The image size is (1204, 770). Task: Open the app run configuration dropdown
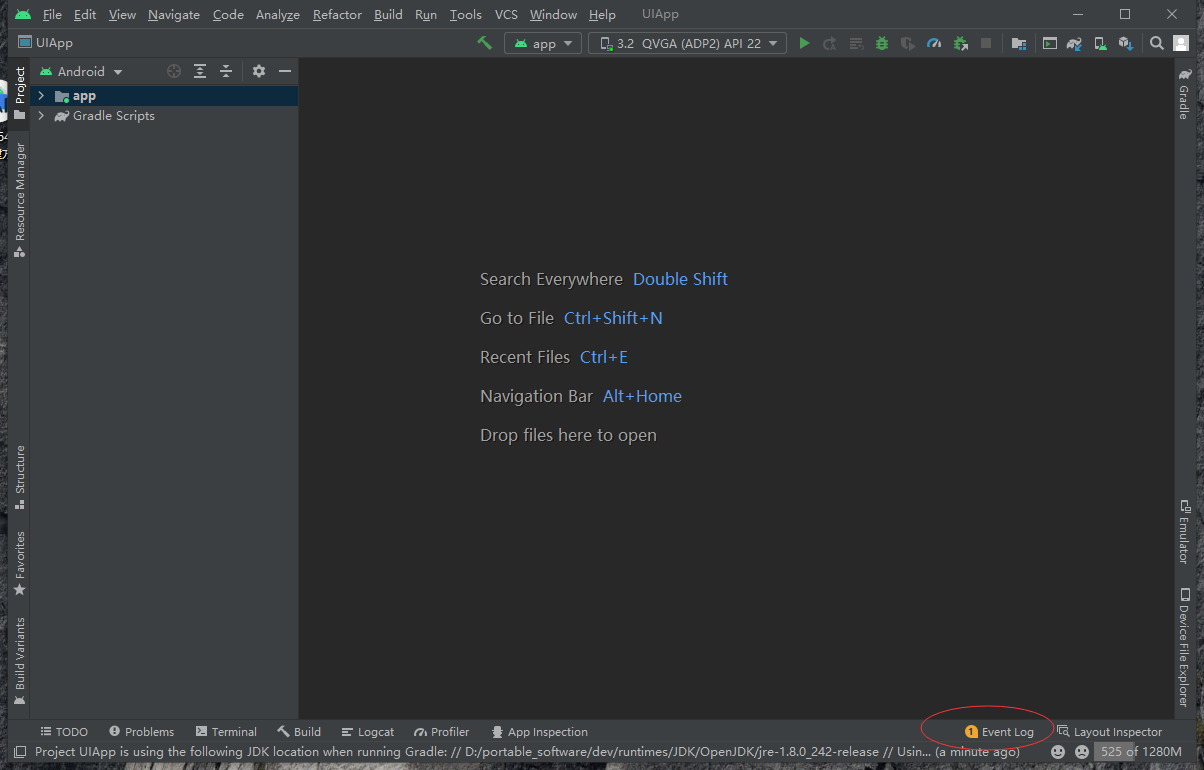(x=543, y=43)
